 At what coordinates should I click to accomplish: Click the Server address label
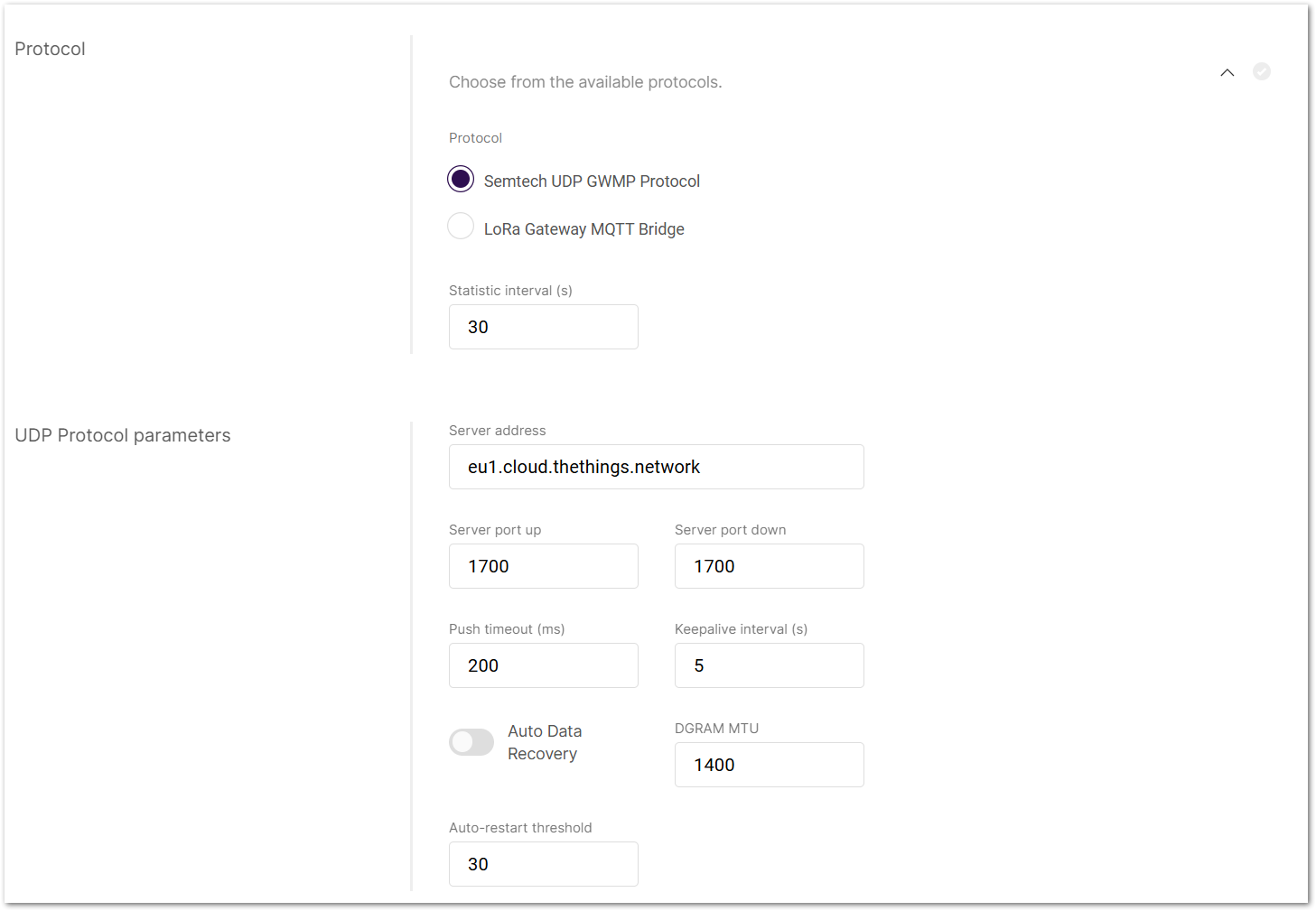pos(497,431)
